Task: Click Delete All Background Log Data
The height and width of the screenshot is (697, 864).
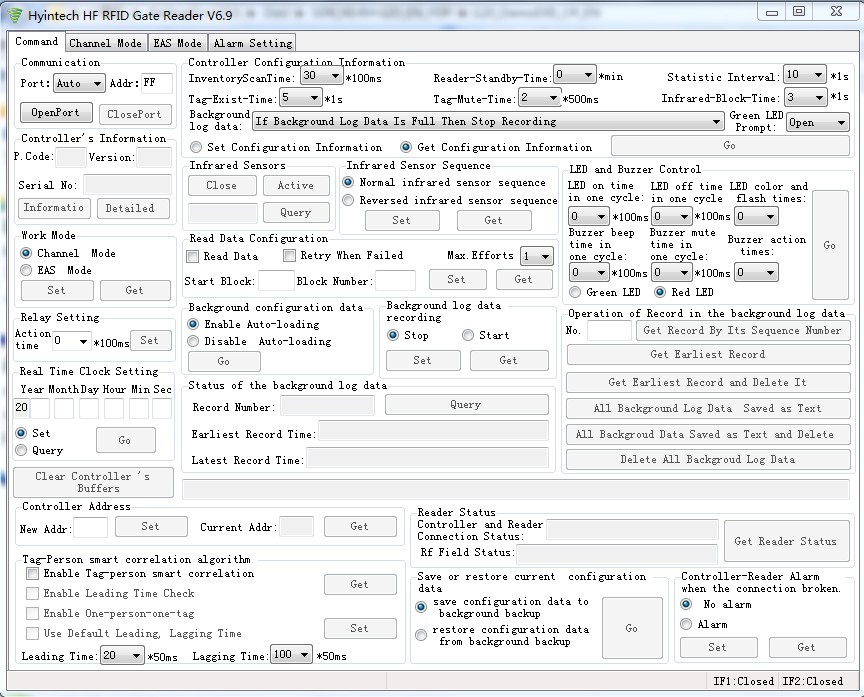Action: pyautogui.click(x=708, y=460)
